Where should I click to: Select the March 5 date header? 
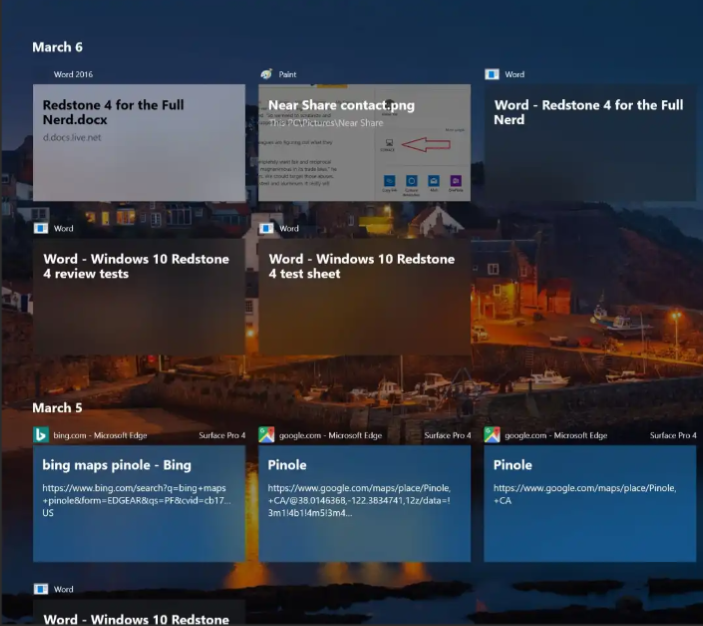pos(58,408)
